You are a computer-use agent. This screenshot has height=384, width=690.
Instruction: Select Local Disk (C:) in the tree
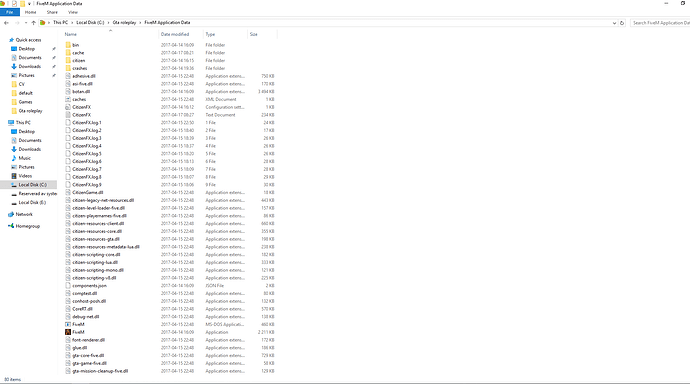tap(32, 185)
